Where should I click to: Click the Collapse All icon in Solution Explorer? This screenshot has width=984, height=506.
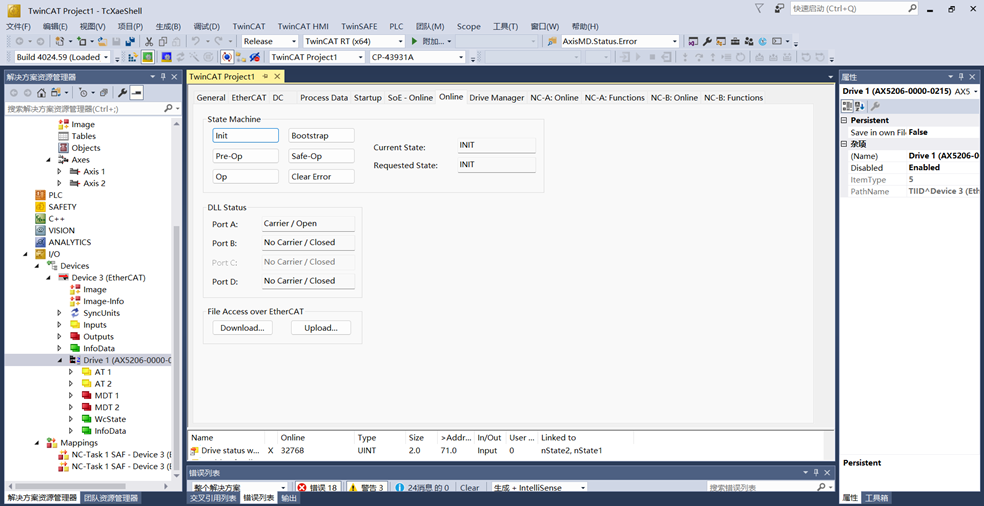point(104,93)
